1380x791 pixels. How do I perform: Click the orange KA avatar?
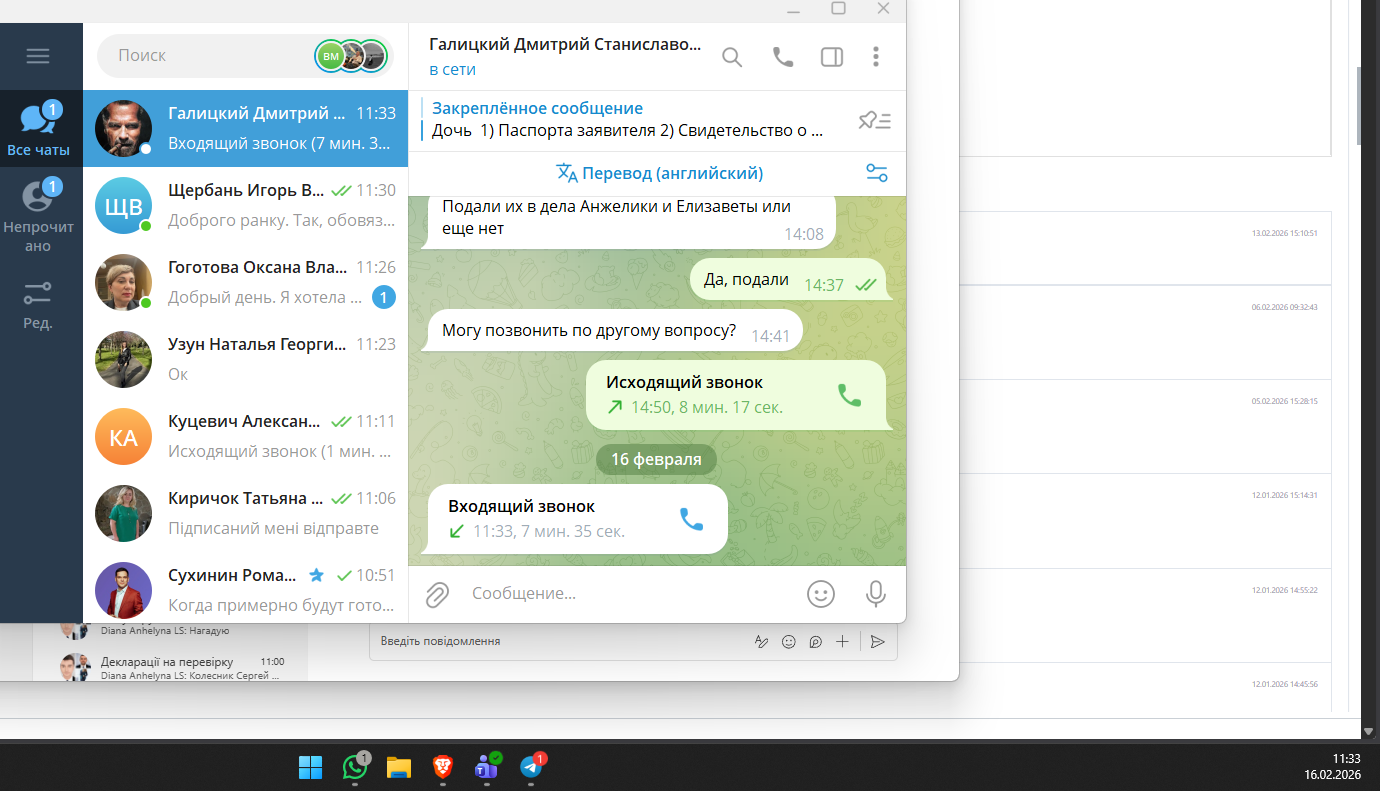(x=123, y=436)
